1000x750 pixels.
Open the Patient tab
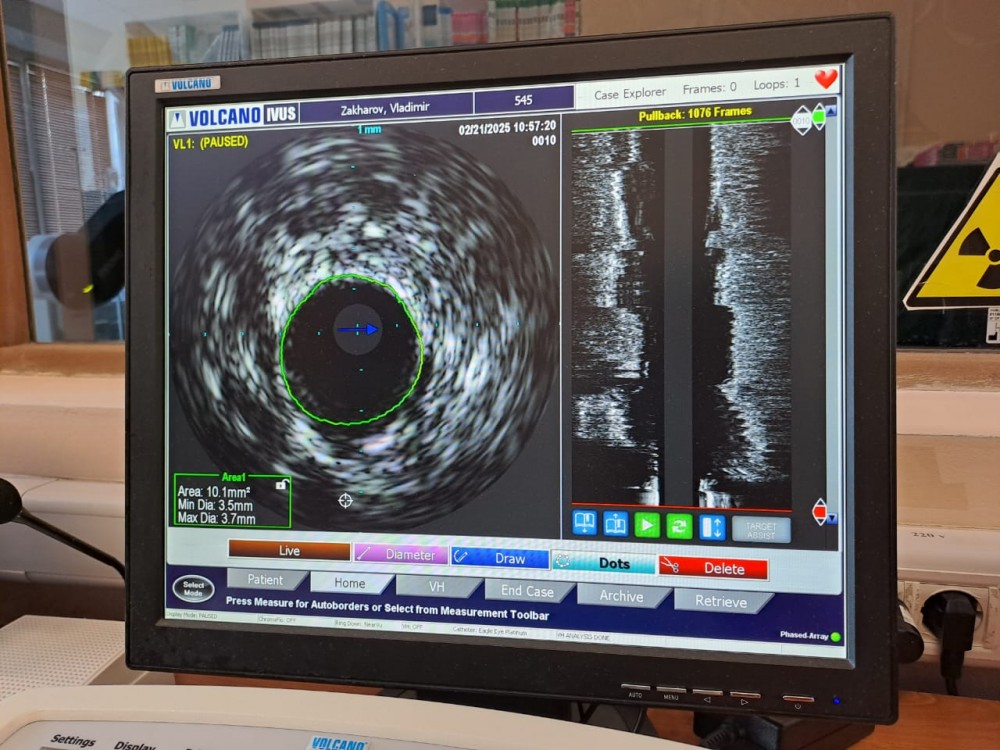coord(265,580)
